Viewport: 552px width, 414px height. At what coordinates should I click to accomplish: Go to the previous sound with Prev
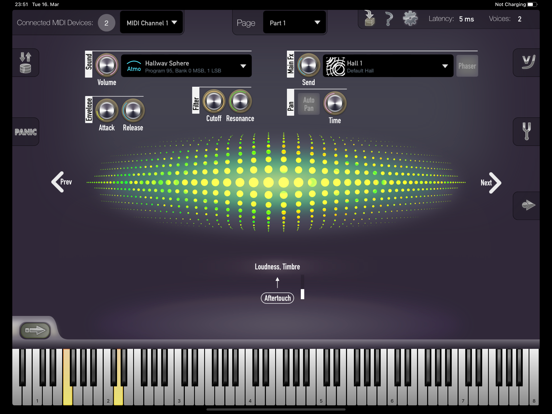coord(62,182)
